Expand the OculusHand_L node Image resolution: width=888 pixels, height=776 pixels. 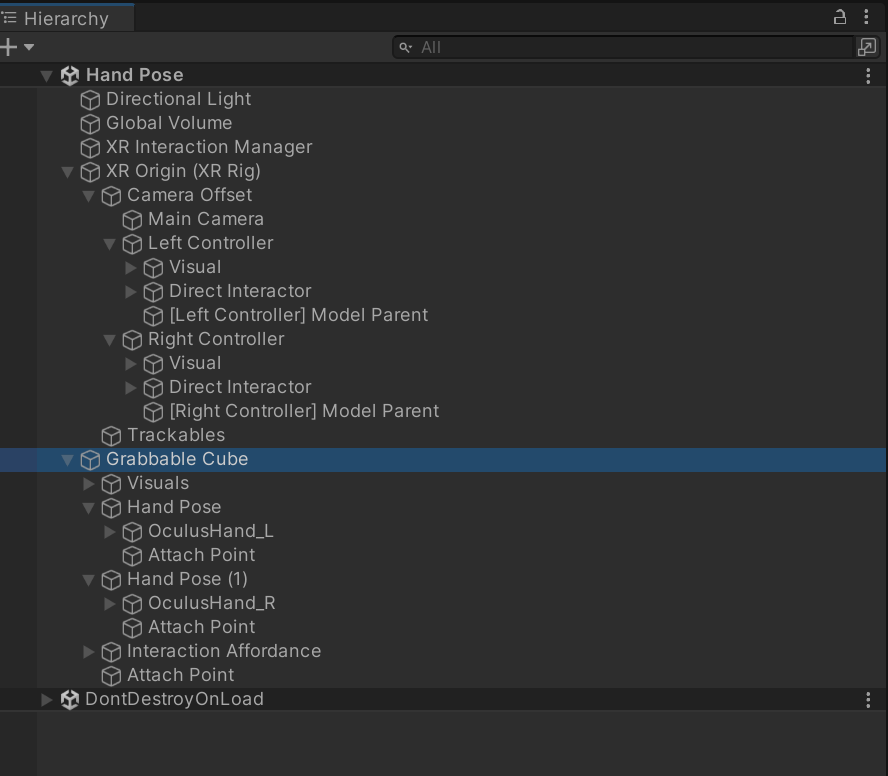click(109, 532)
